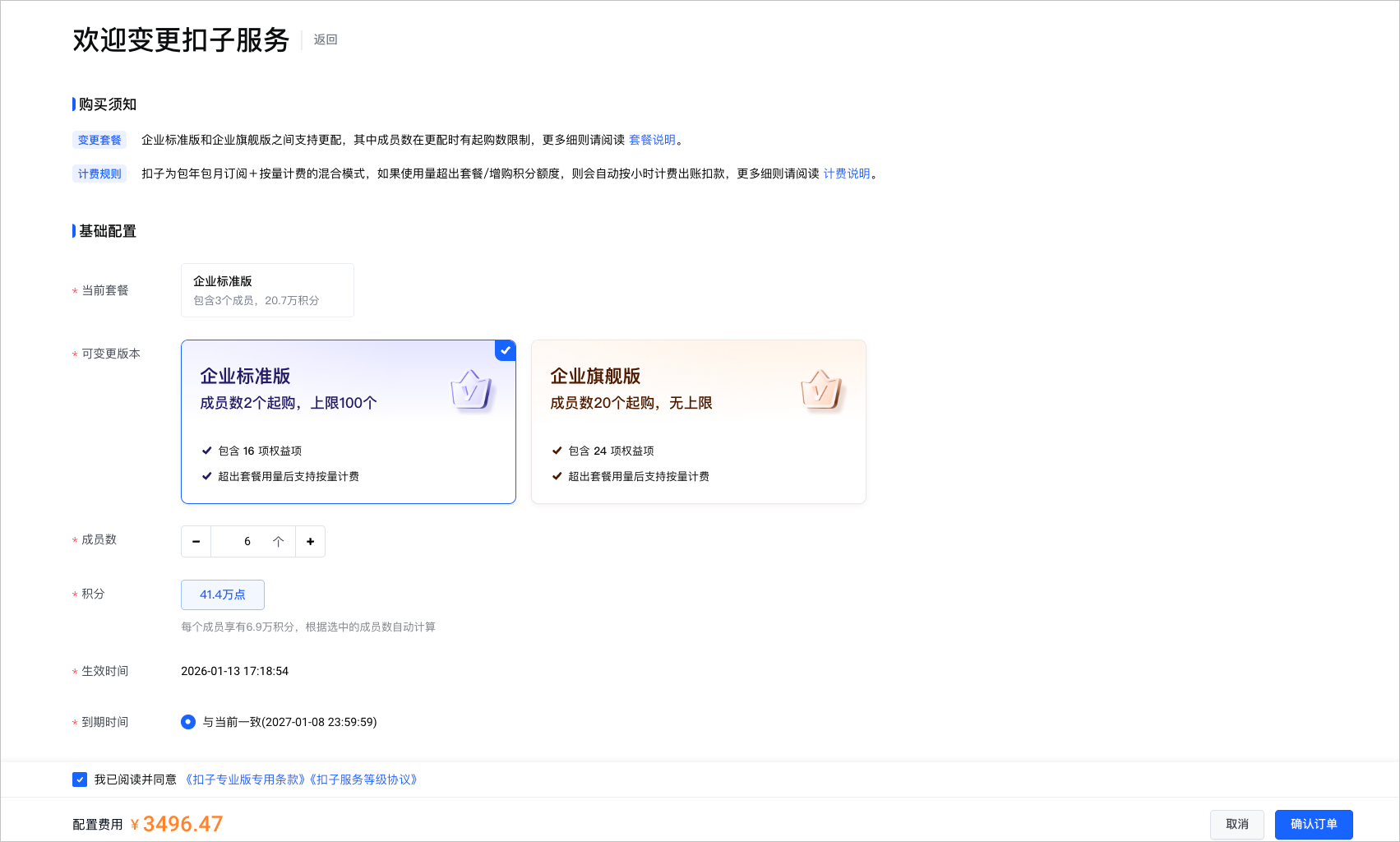Open the 套餐说明 link
Screen dimensions: 1400x842
tap(652, 140)
